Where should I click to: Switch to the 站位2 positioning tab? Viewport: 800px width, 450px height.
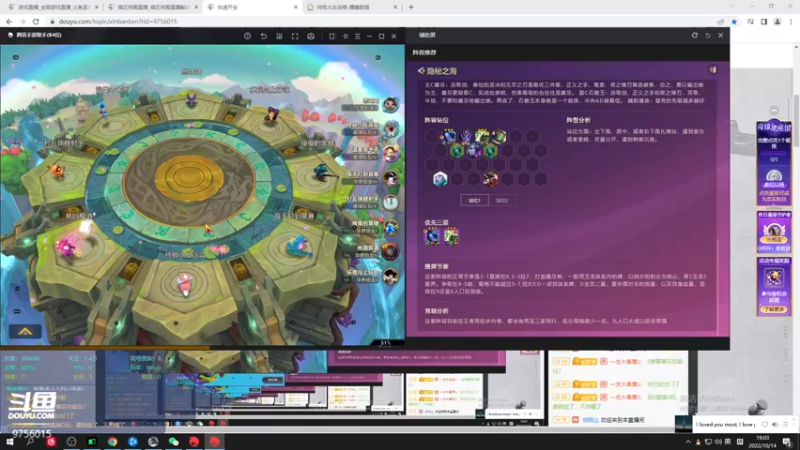[502, 201]
